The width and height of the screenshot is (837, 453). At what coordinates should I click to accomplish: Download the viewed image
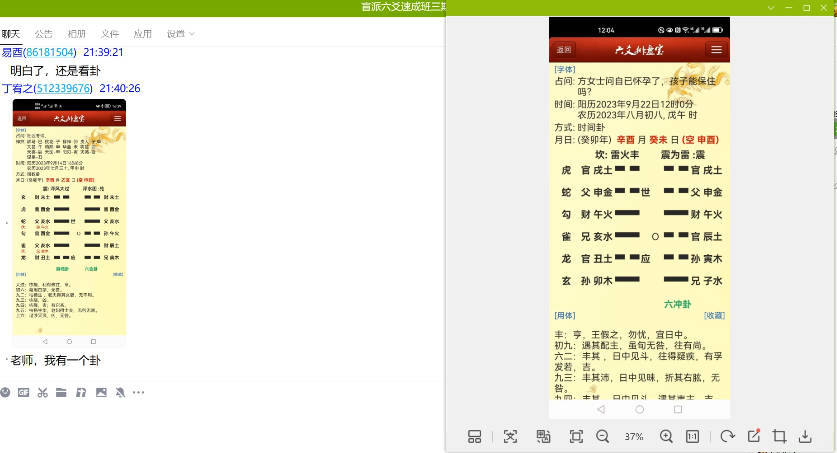pos(805,436)
